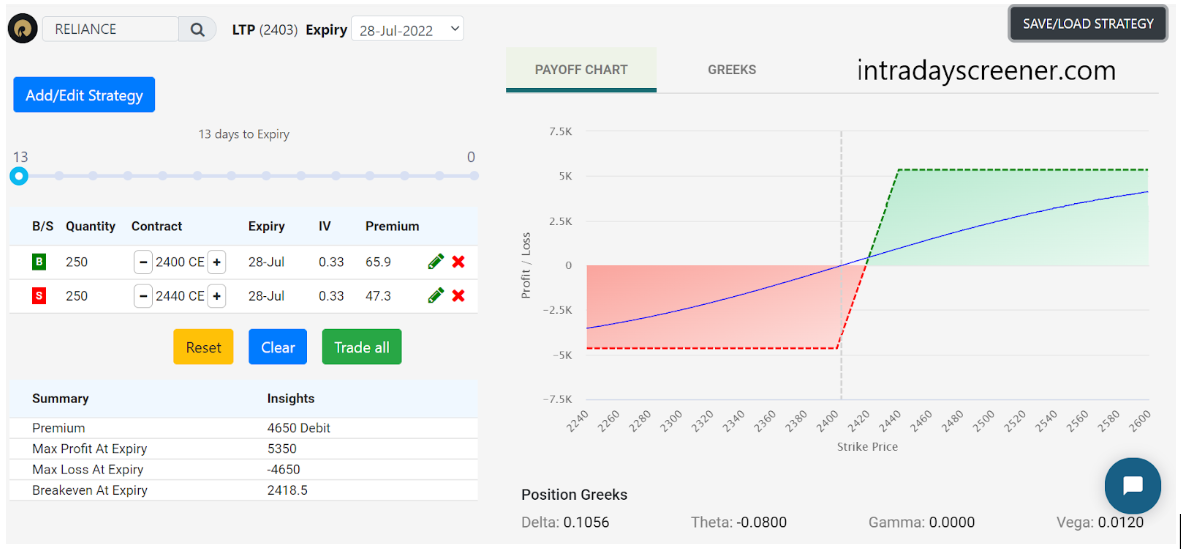Increase the 2440 CE strike with plus
1181x550 pixels.
[x=217, y=296]
